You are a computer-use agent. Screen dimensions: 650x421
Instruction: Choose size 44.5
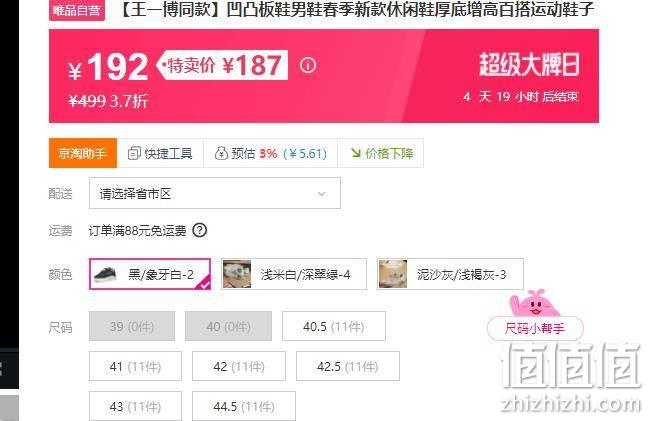click(x=244, y=406)
